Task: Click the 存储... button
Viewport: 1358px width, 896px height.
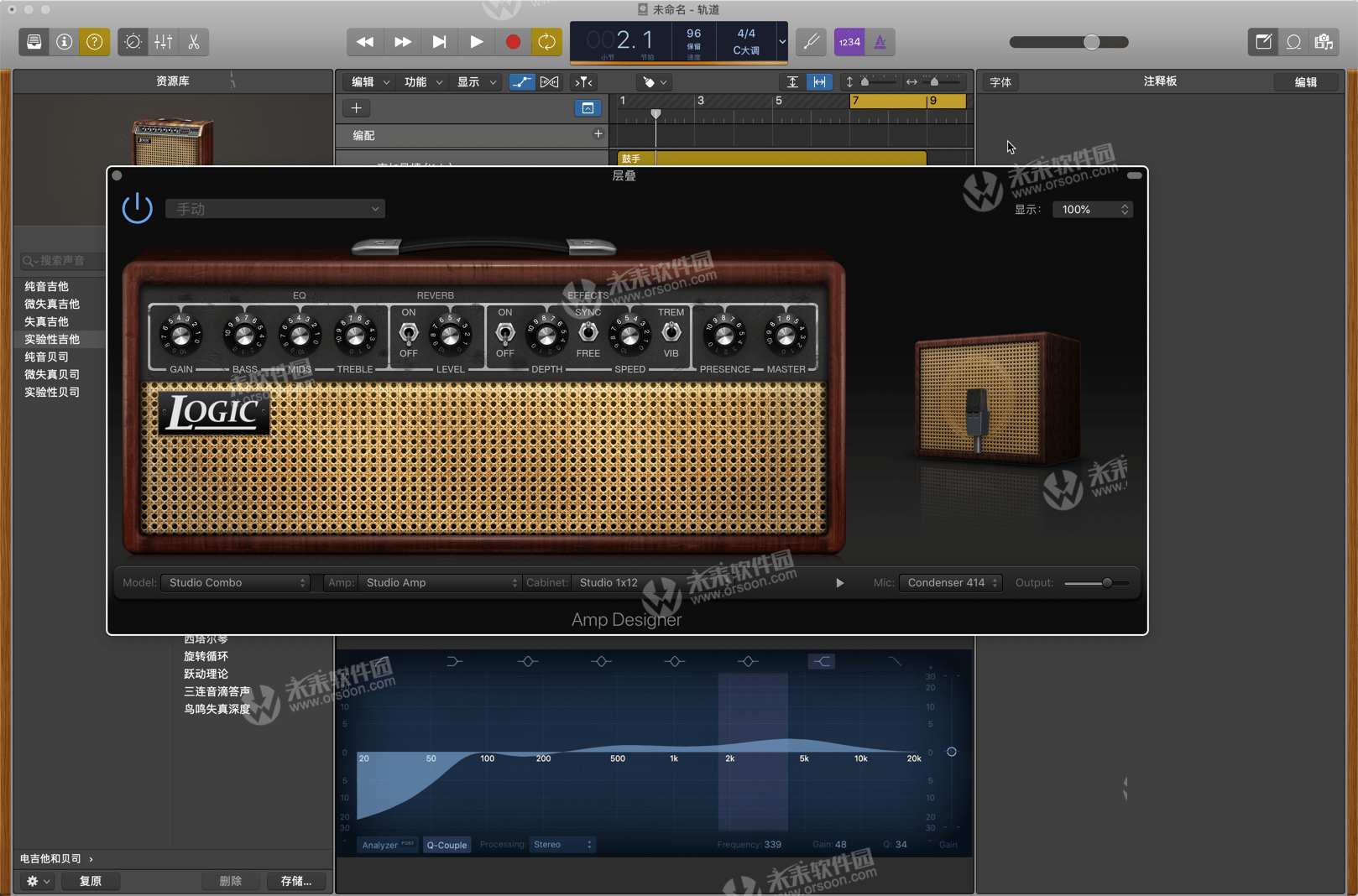Action: (296, 881)
